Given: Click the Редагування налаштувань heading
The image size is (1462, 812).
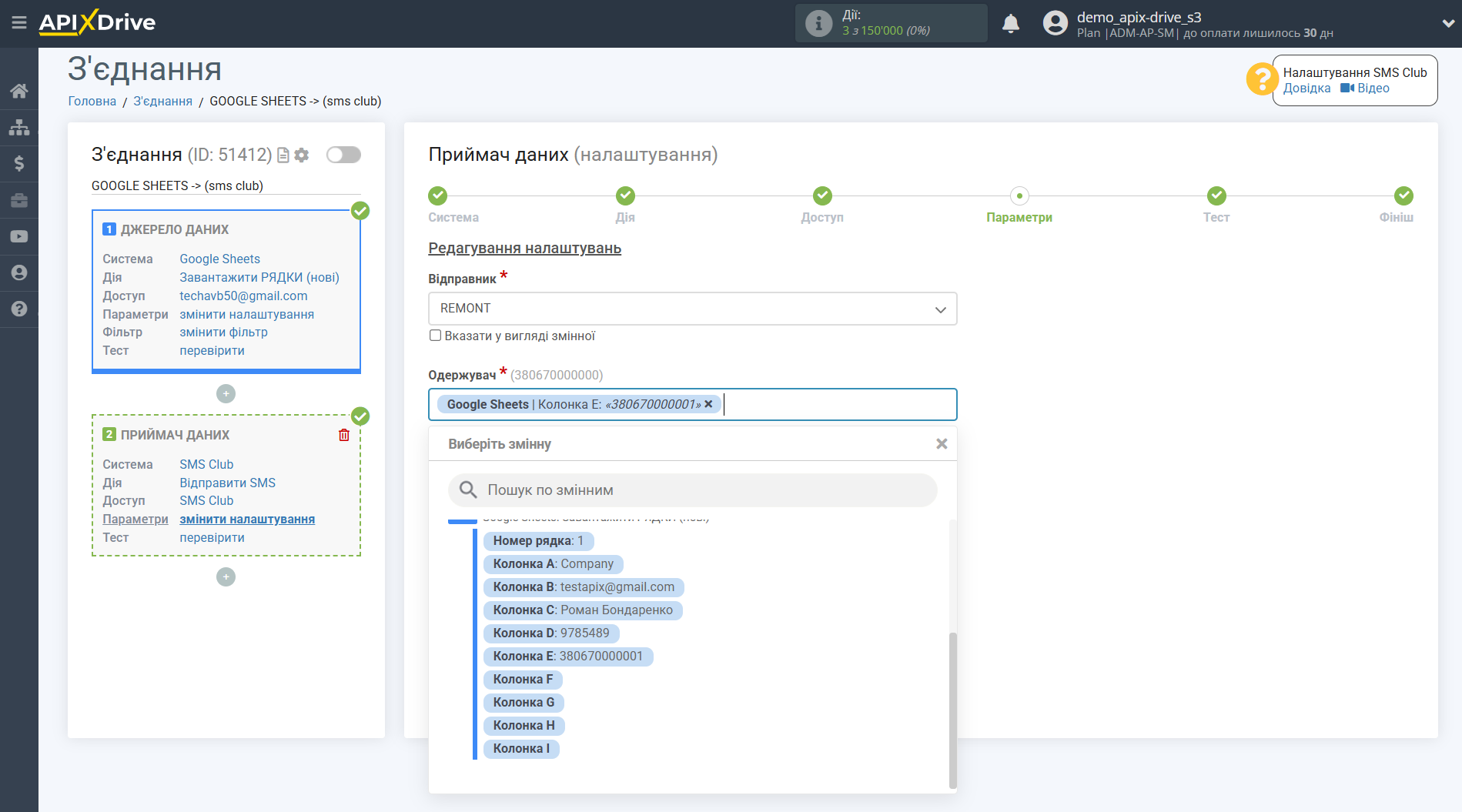Looking at the screenshot, I should coord(524,249).
